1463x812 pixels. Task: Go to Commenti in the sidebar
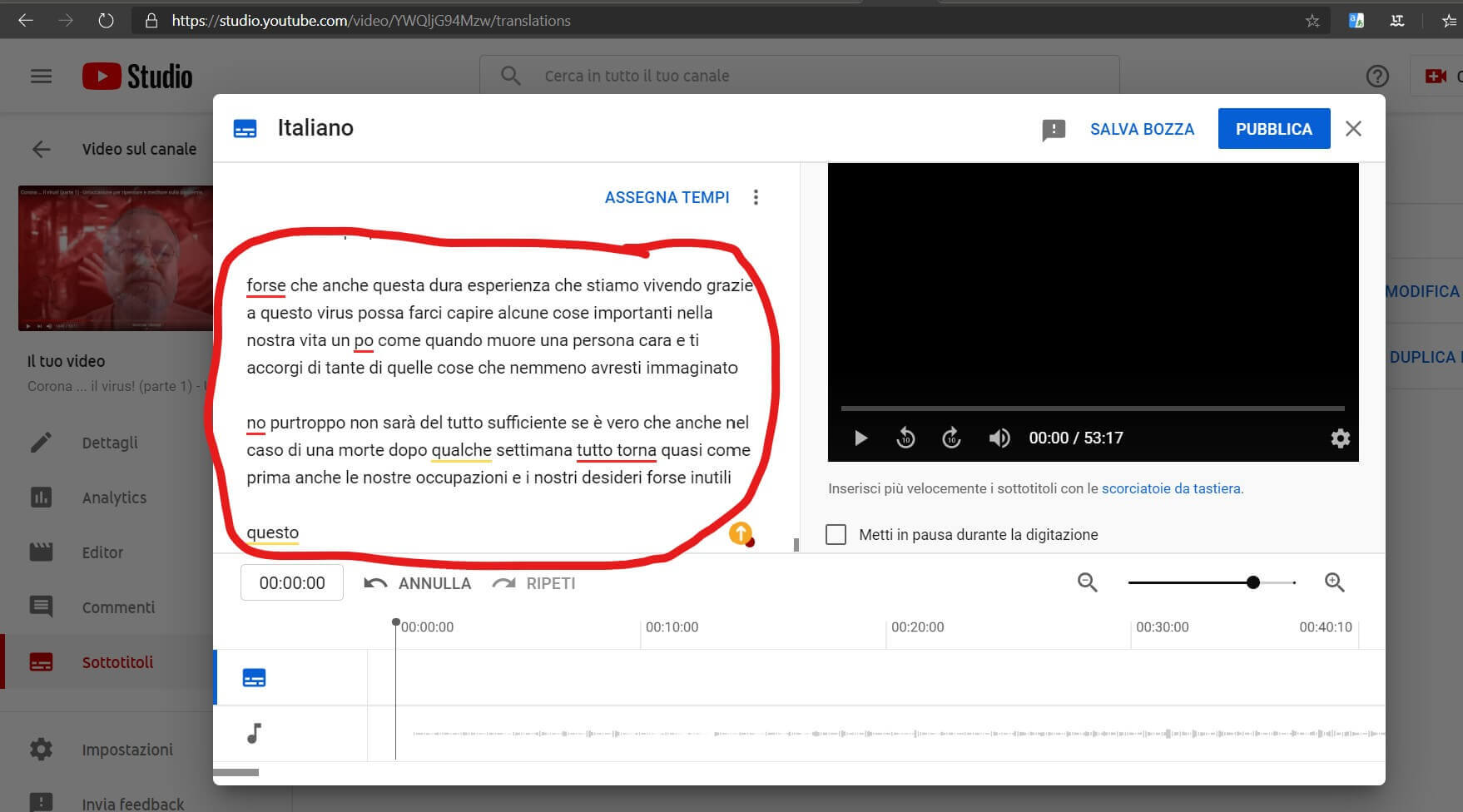pyautogui.click(x=118, y=607)
